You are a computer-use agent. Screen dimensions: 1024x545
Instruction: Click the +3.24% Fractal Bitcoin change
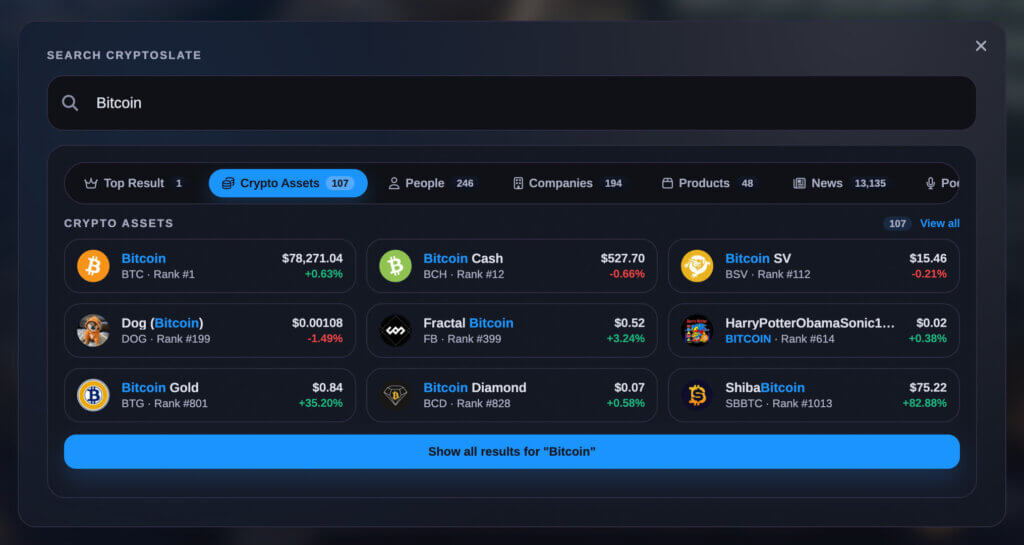pos(626,339)
